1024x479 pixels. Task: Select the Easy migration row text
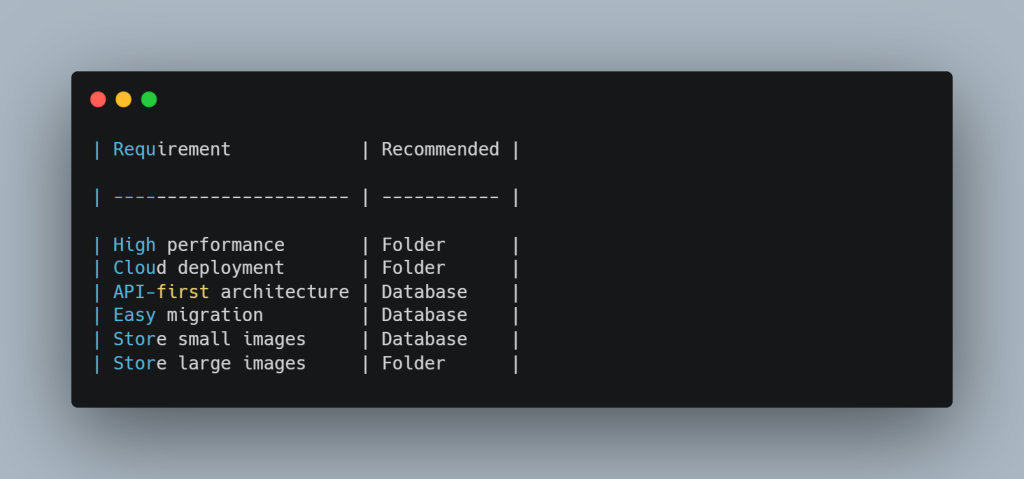188,316
